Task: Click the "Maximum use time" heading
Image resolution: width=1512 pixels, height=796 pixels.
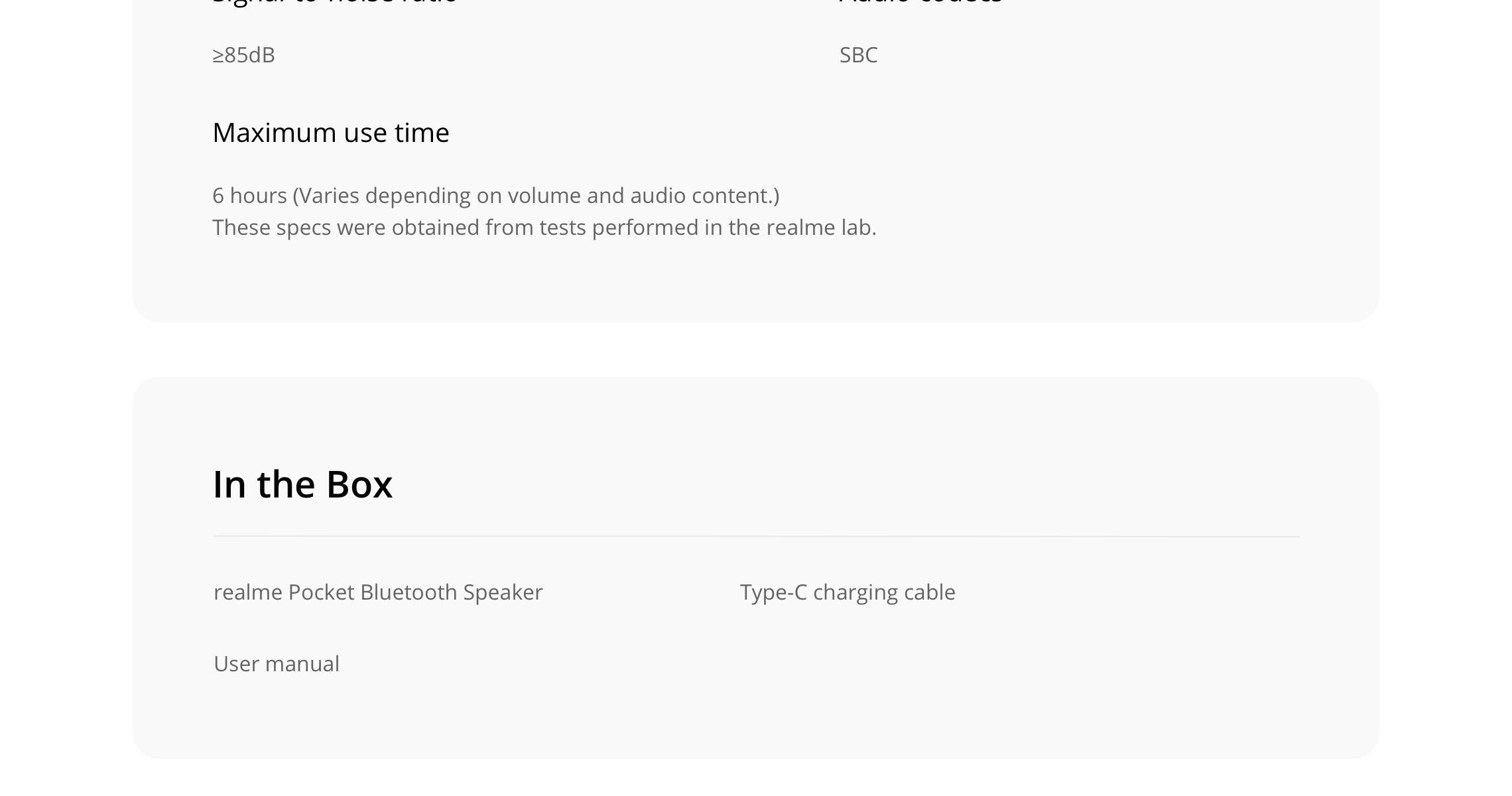Action: (331, 133)
